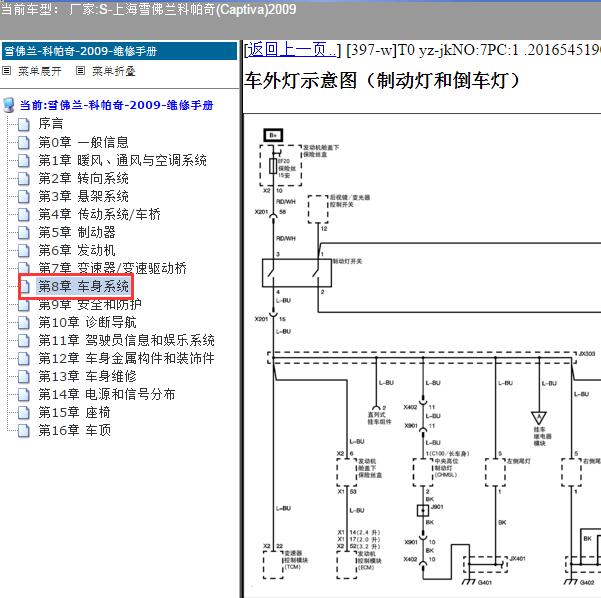The width and height of the screenshot is (601, 598).
Task: Click the G401 ground label in the diagram
Action: [x=485, y=583]
